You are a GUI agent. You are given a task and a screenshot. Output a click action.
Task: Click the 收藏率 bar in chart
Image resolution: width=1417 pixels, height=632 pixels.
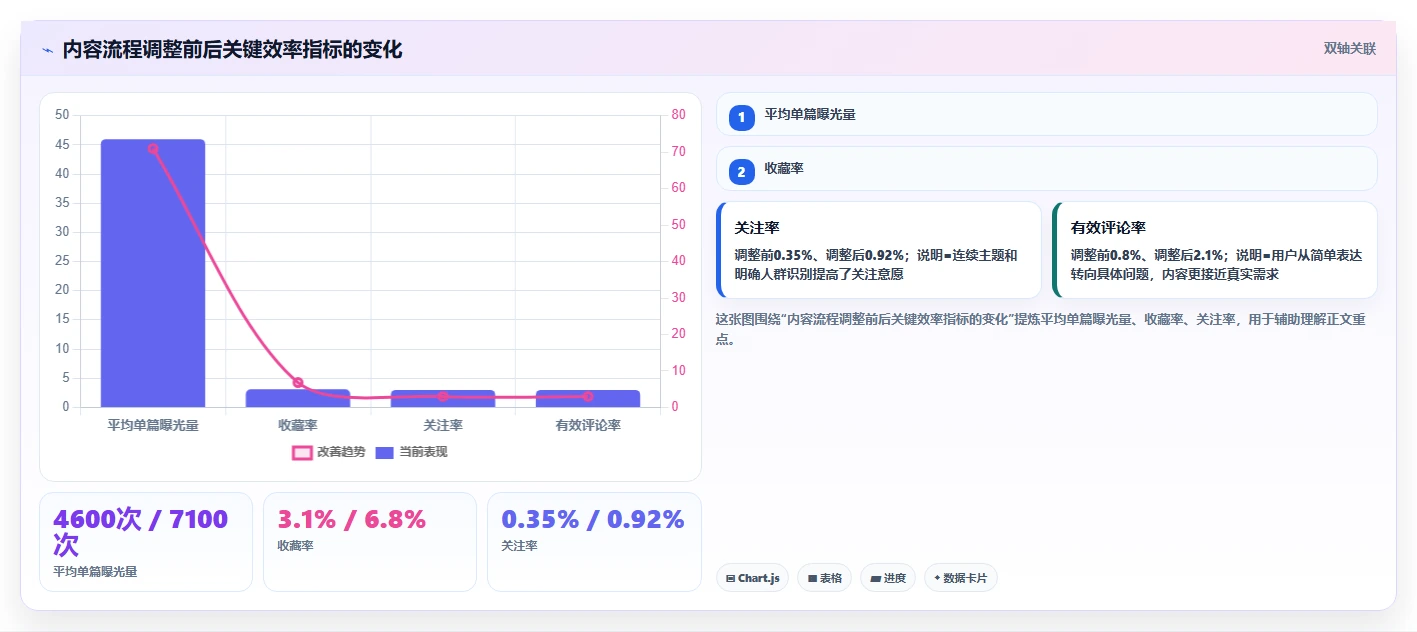[298, 398]
